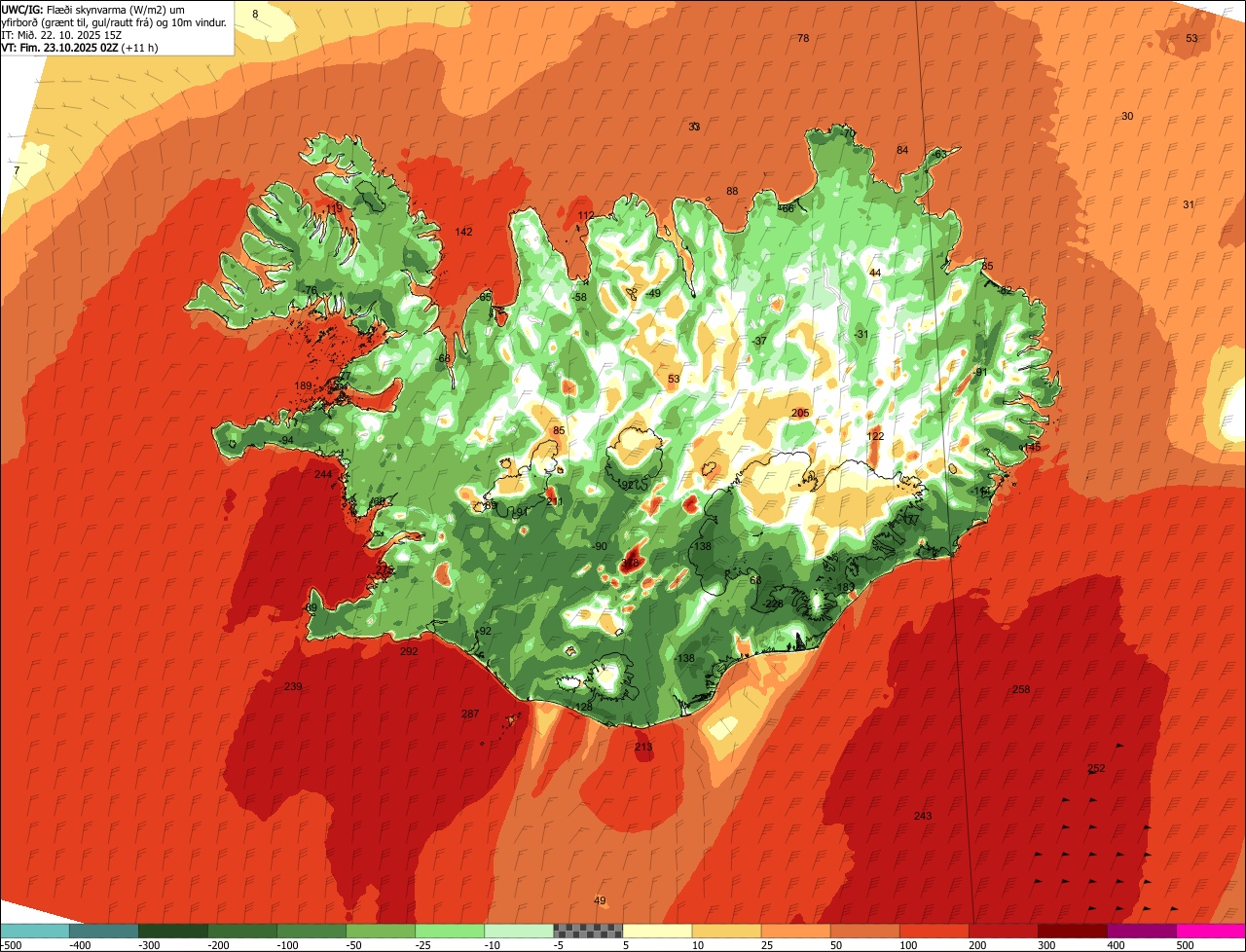Click the map value '228' in the southeast
Viewport: 1246px width, 952px height.
click(x=775, y=604)
